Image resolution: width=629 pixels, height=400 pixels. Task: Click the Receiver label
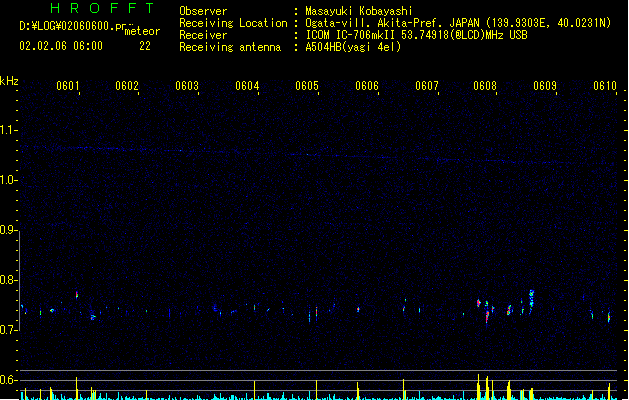click(203, 35)
